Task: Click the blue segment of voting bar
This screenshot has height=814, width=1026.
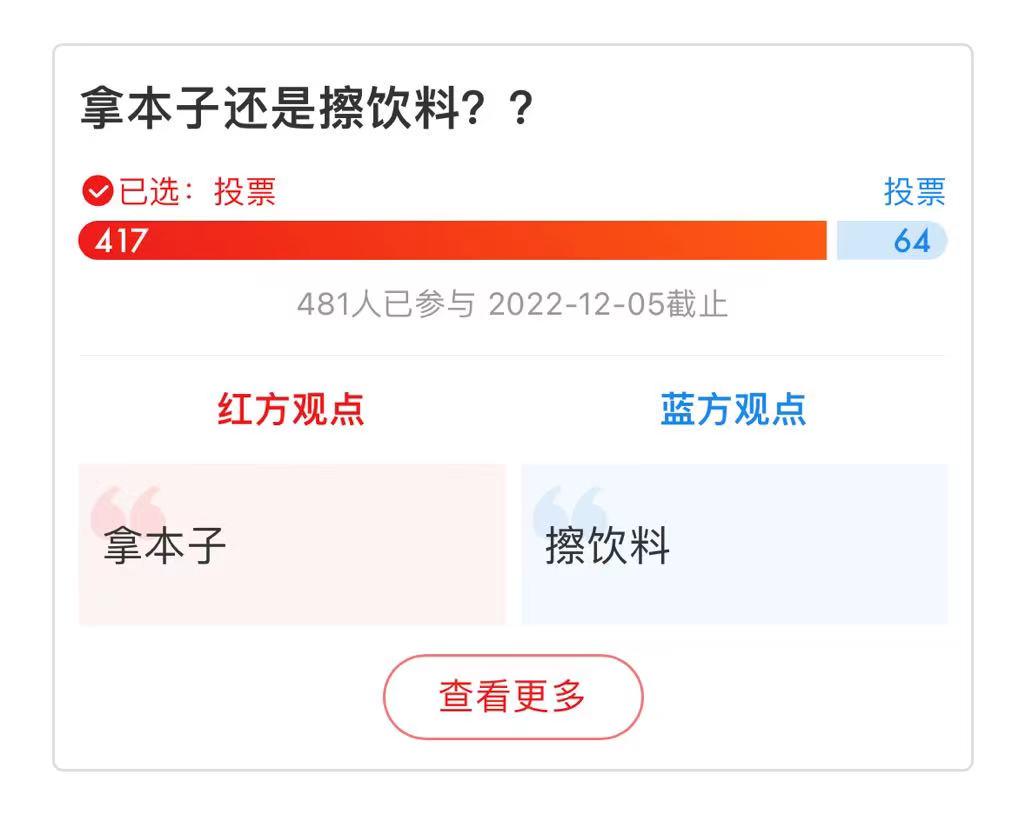Action: (890, 240)
